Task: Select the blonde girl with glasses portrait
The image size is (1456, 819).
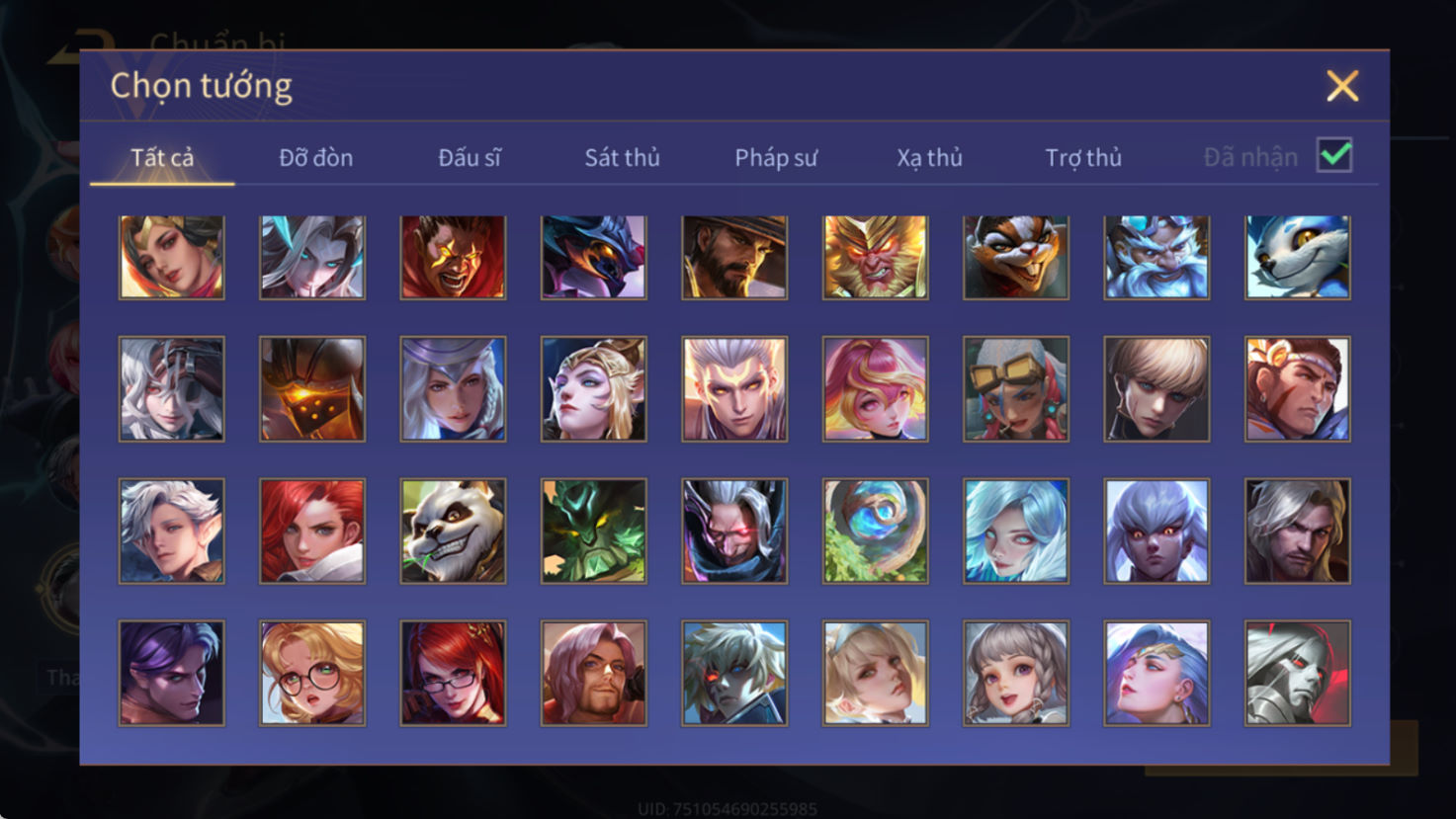Action: click(x=312, y=673)
